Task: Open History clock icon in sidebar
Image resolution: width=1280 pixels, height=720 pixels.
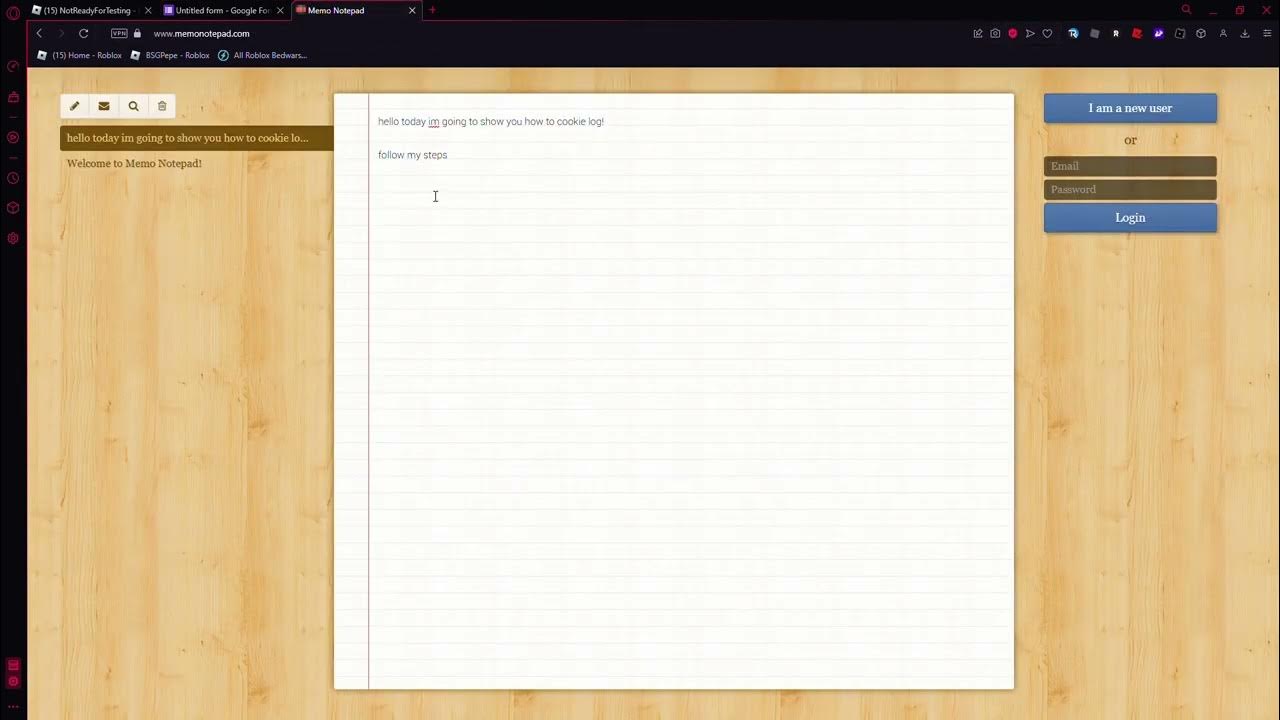Action: point(13,178)
